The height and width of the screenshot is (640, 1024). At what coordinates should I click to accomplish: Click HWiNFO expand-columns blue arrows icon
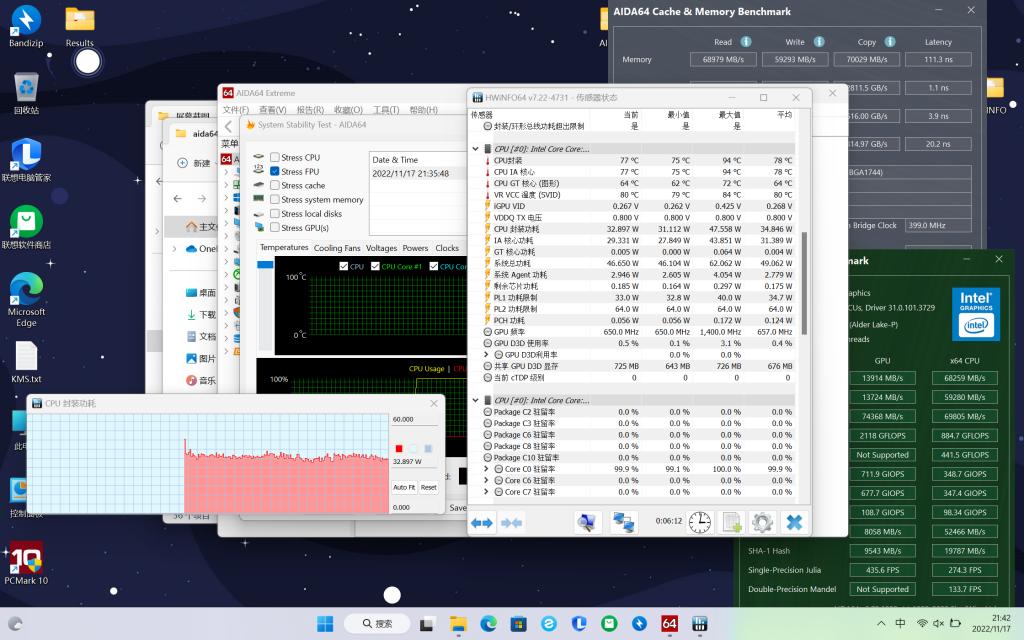point(483,522)
